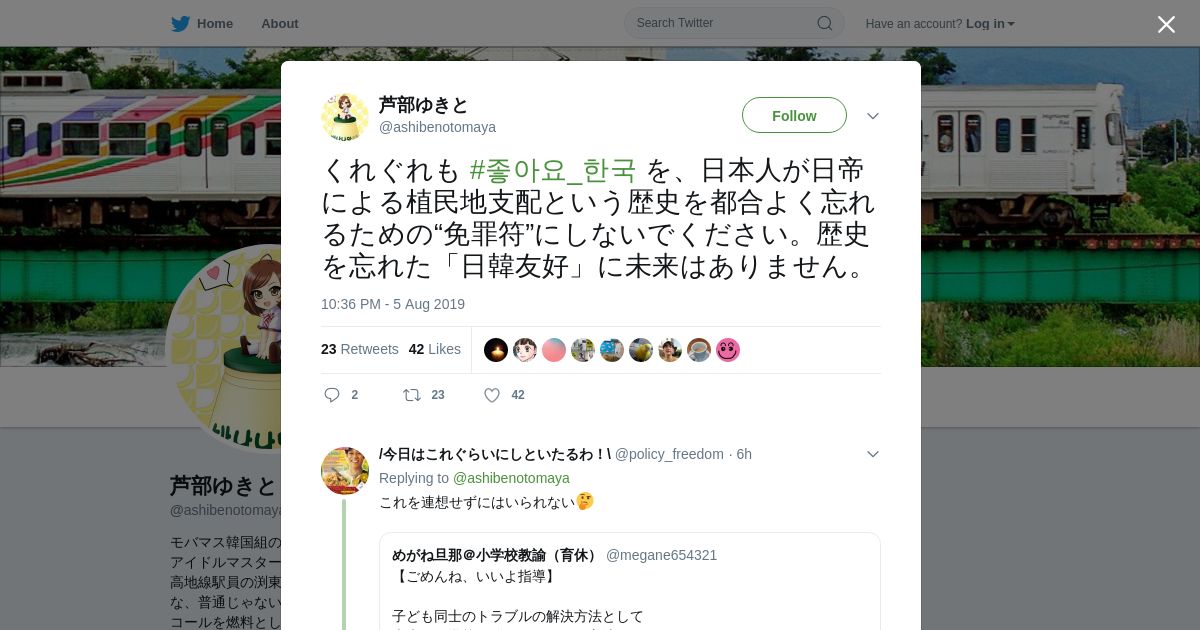Like the tweet with the heart icon
This screenshot has width=1200, height=630.
(x=492, y=395)
